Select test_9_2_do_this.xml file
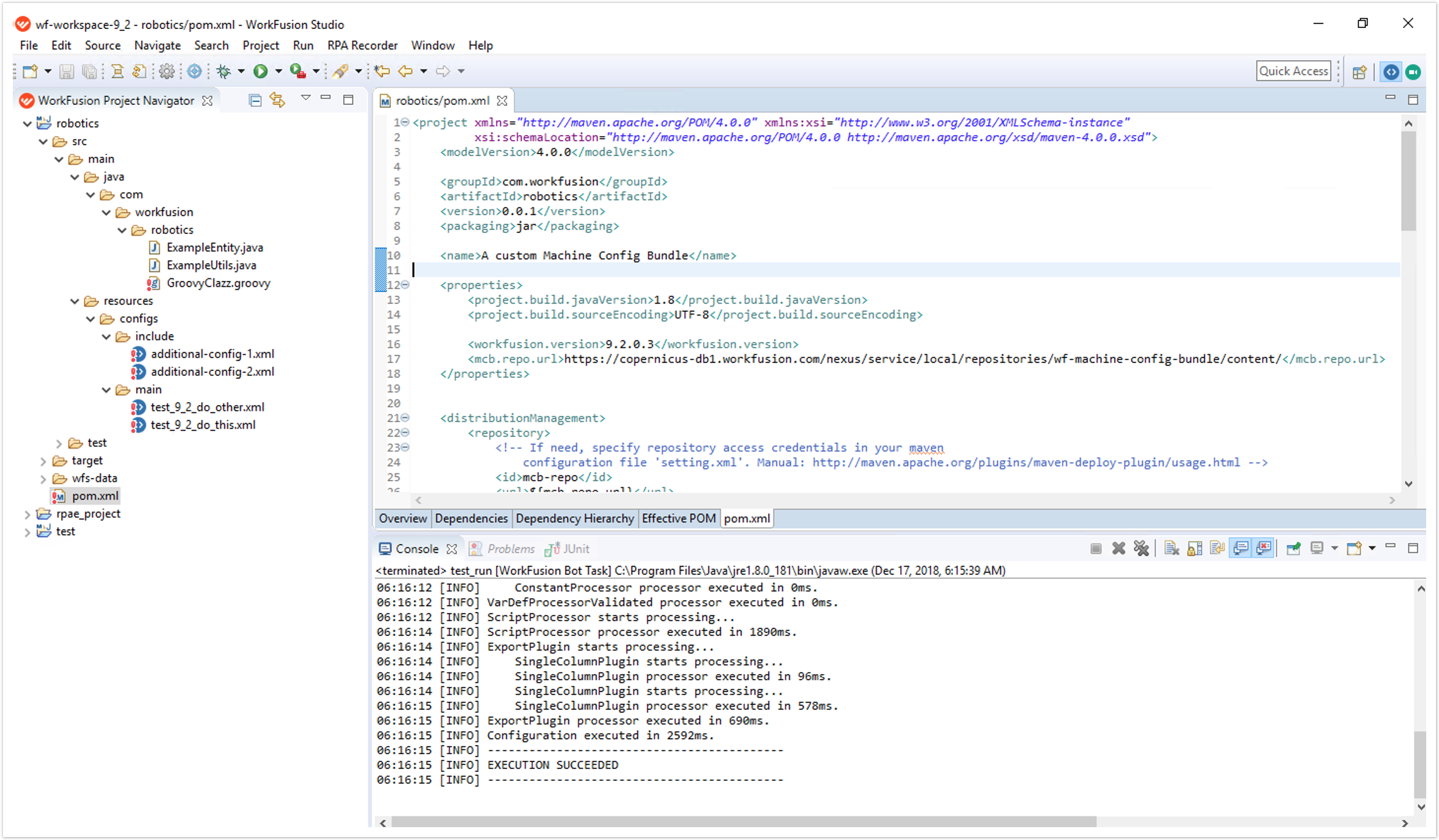Image resolution: width=1439 pixels, height=840 pixels. click(x=203, y=425)
